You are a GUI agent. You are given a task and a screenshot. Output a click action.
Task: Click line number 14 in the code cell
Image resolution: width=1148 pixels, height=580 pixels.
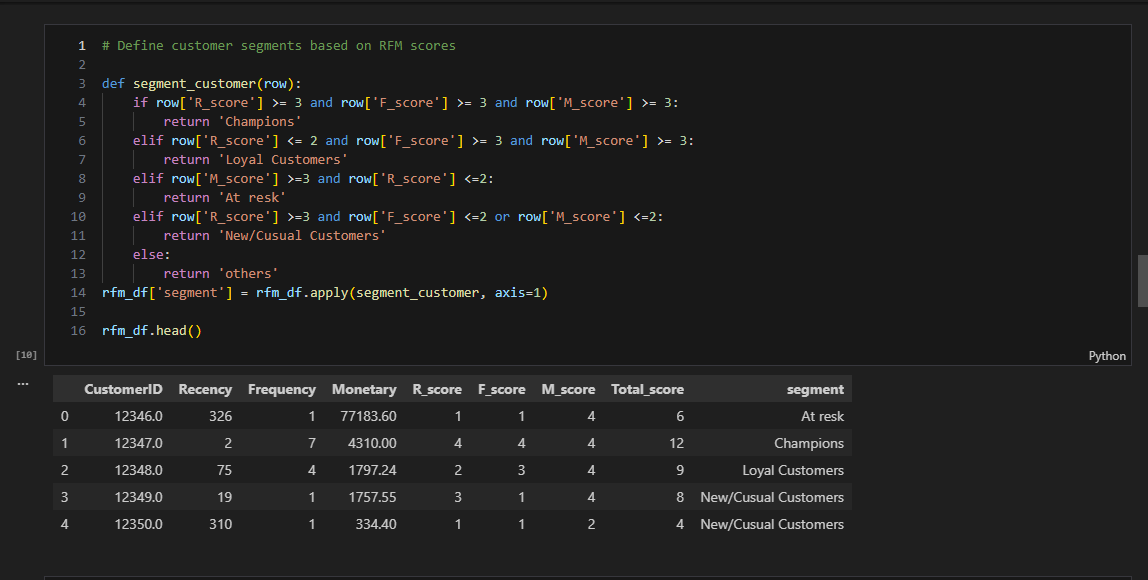pyautogui.click(x=78, y=292)
